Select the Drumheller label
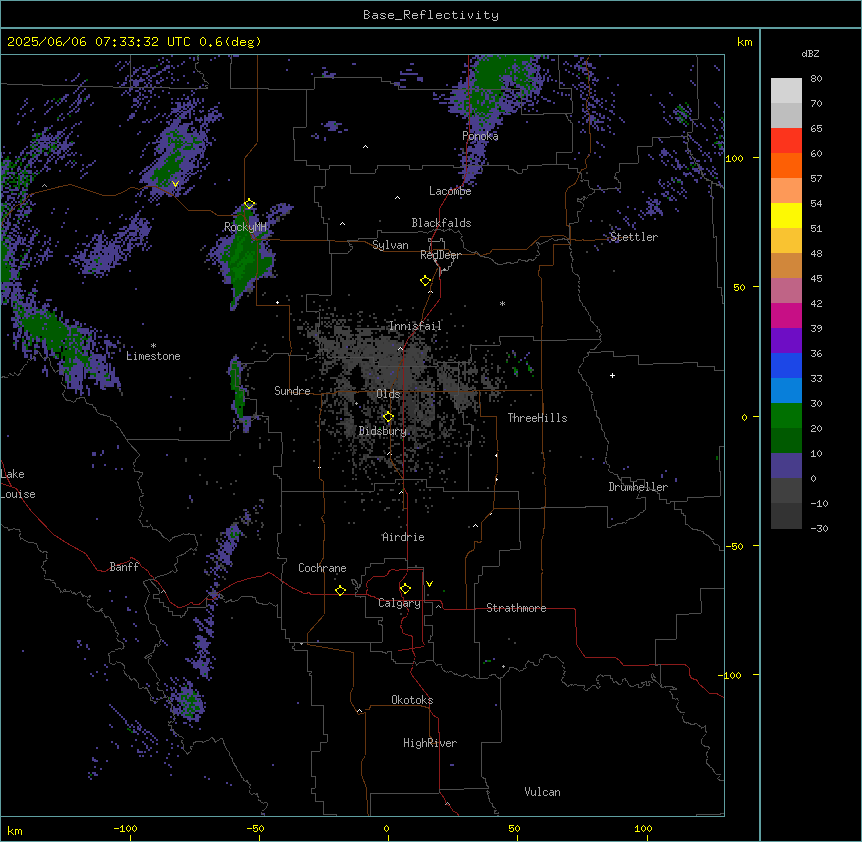 [x=638, y=487]
